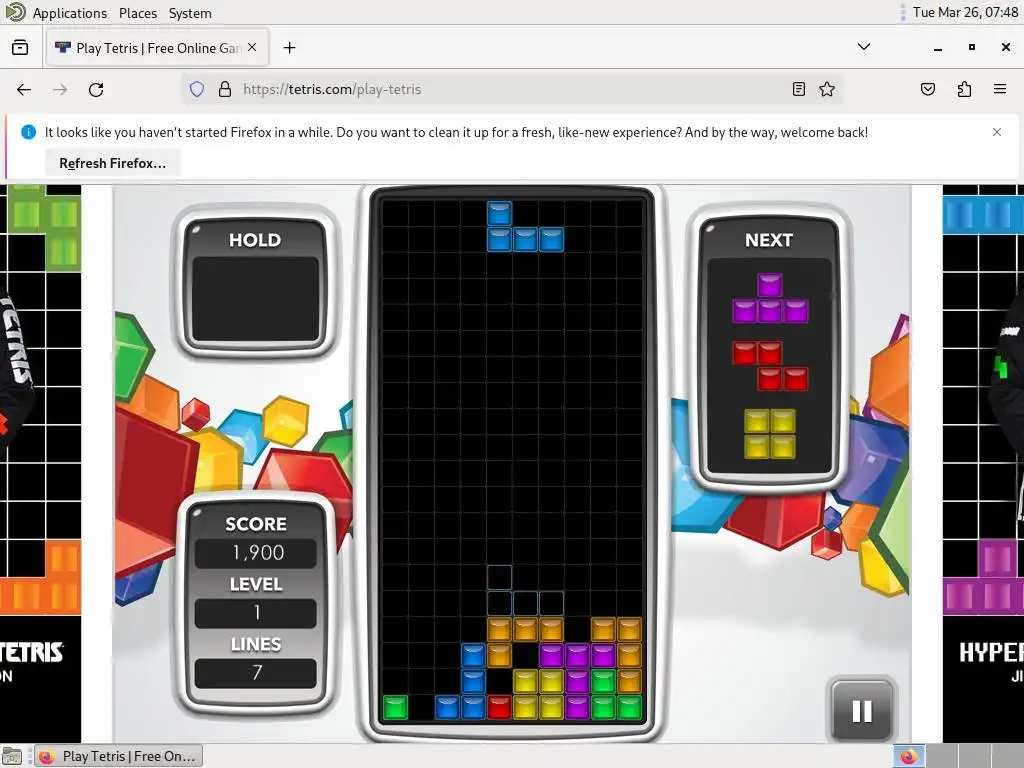Click the yellow O piece in NEXT
1024x768 pixels.
pos(770,434)
